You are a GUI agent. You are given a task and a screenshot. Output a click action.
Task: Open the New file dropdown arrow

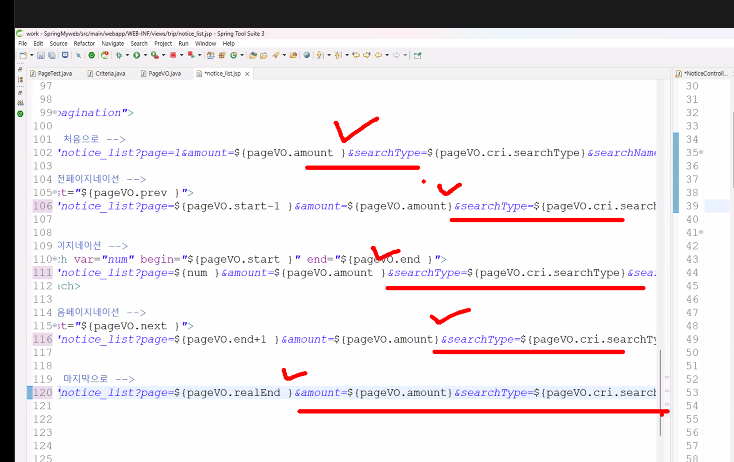32,55
